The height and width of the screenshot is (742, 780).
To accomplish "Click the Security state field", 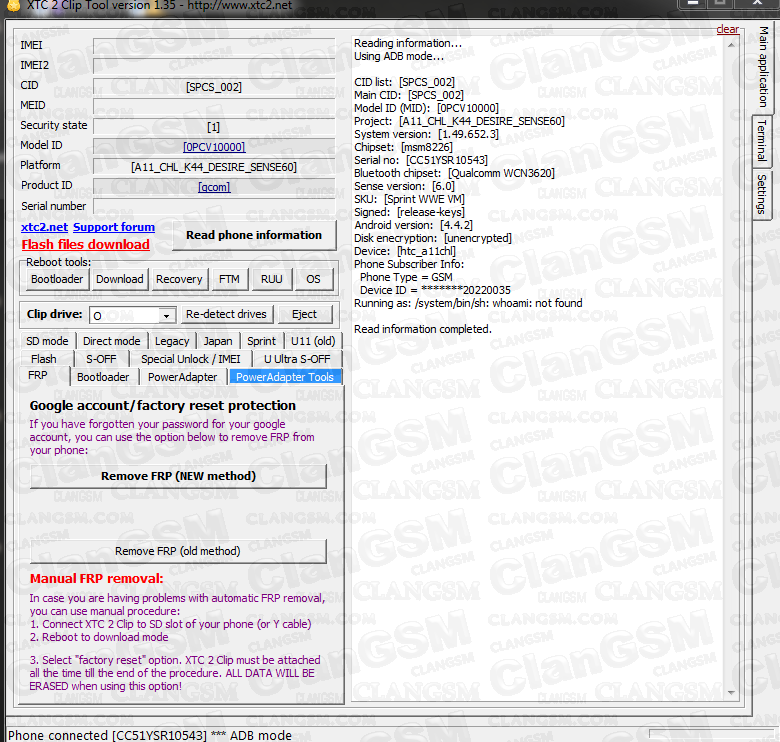I will click(214, 127).
